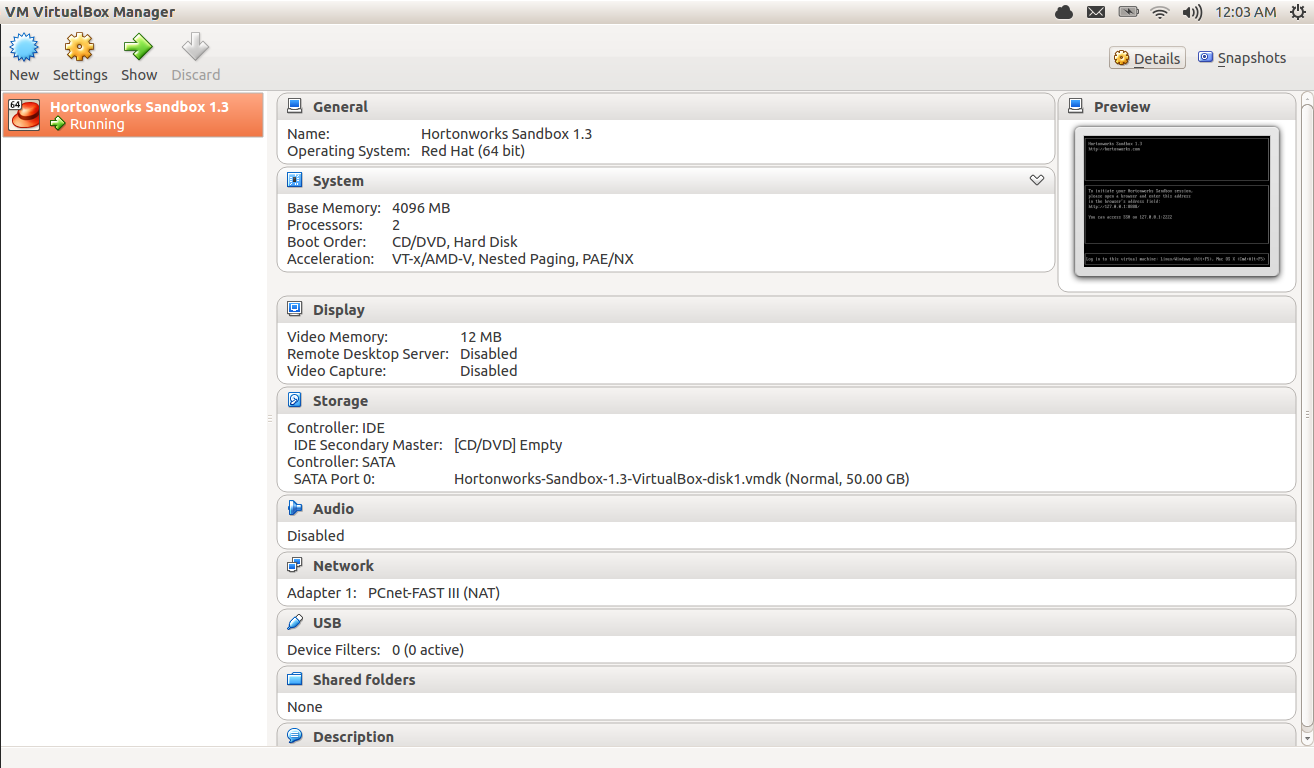Image resolution: width=1314 pixels, height=768 pixels.
Task: Open the Description header link
Action: point(353,737)
